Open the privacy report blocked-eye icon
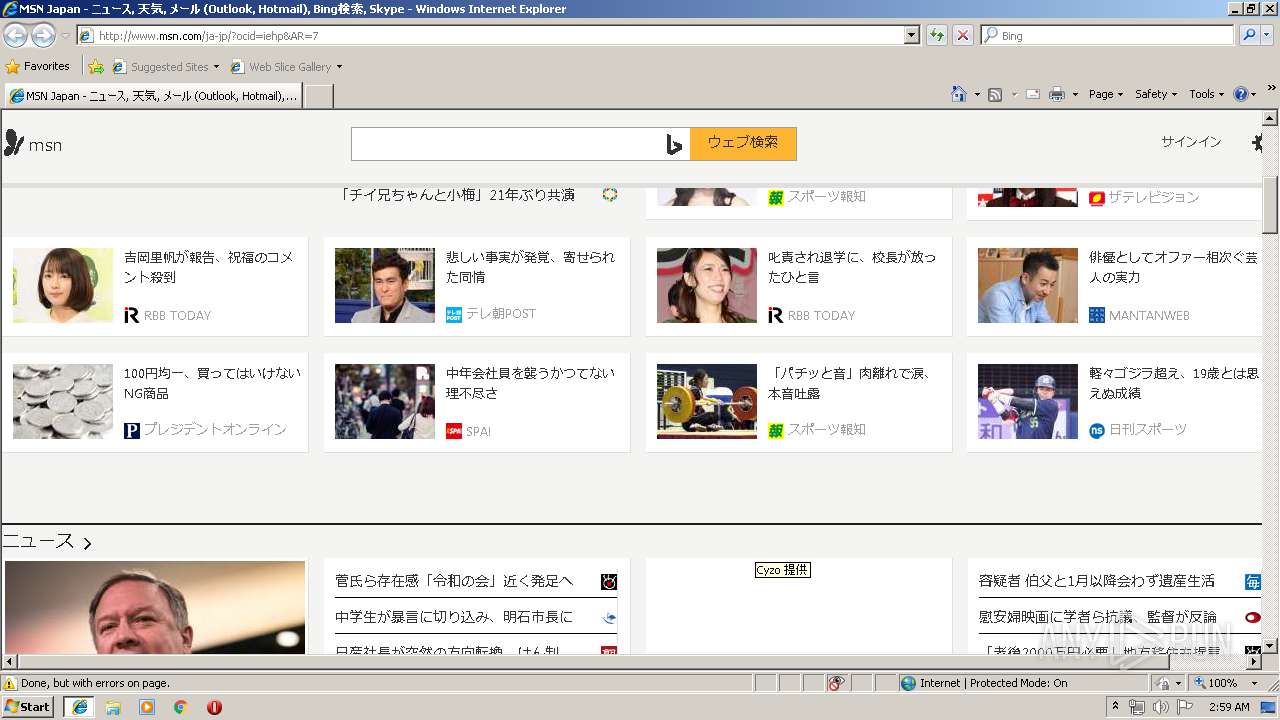 pyautogui.click(x=836, y=683)
